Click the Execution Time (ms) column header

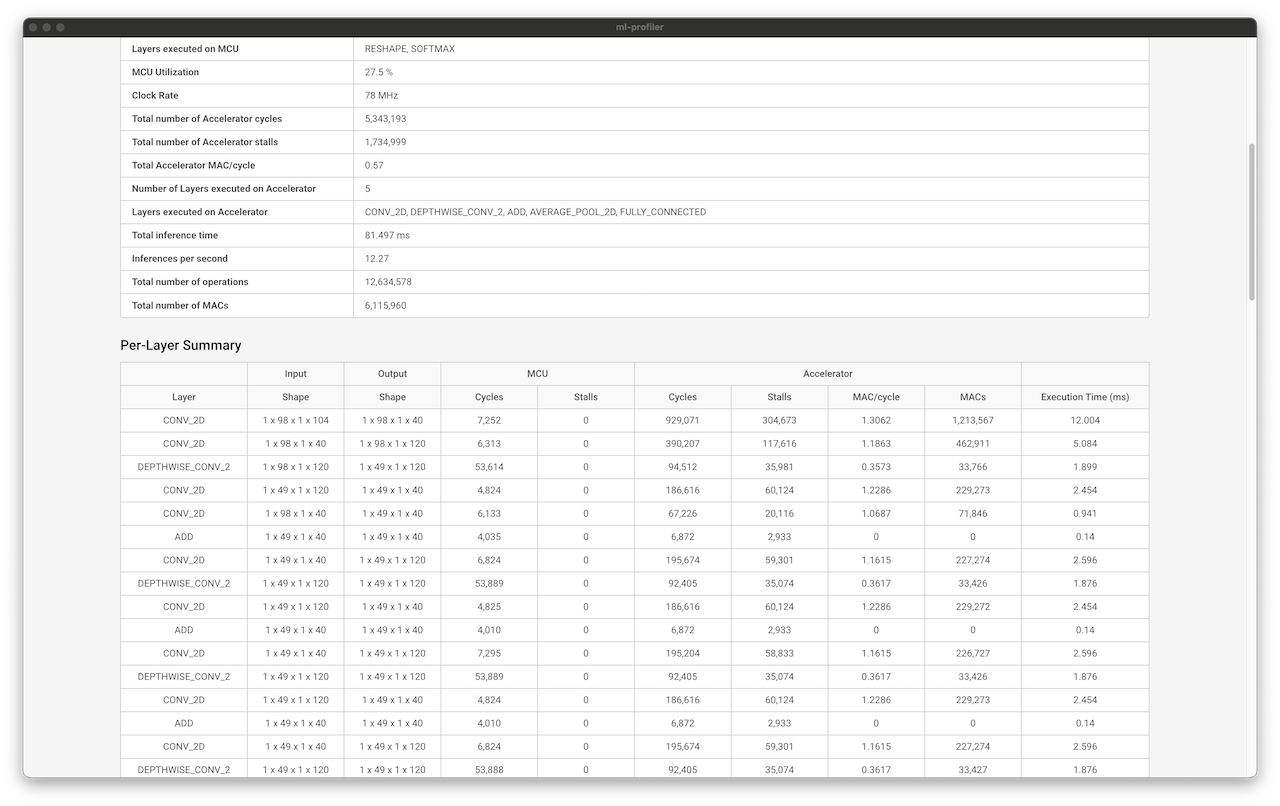pyautogui.click(x=1085, y=397)
